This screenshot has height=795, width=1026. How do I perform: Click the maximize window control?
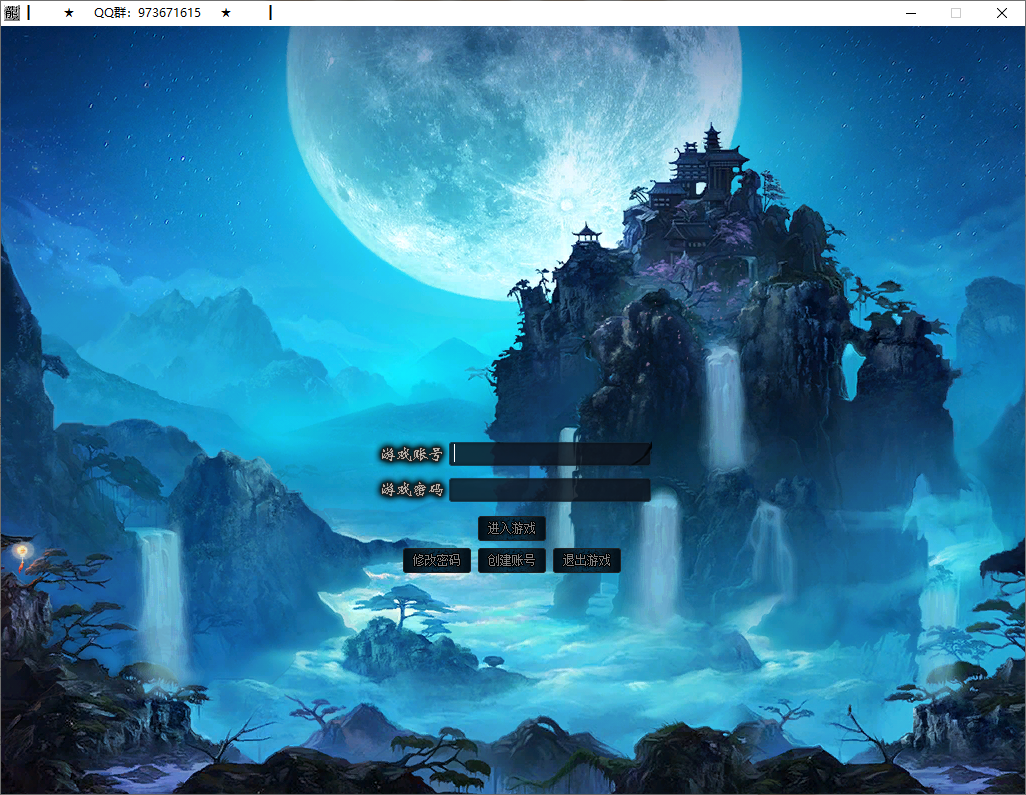(x=954, y=13)
